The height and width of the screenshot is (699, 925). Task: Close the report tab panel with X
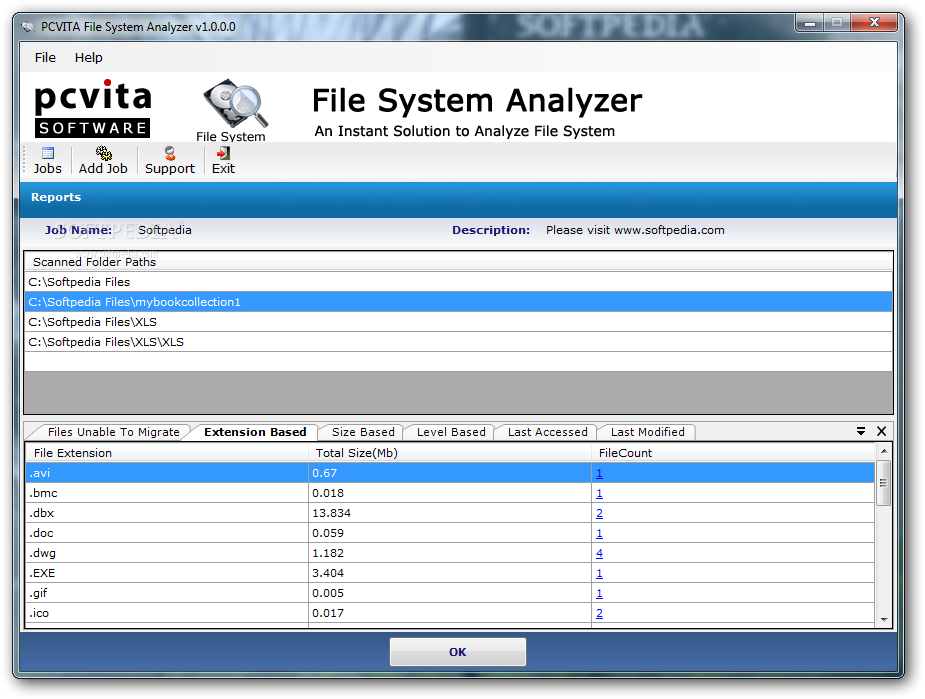(x=881, y=431)
